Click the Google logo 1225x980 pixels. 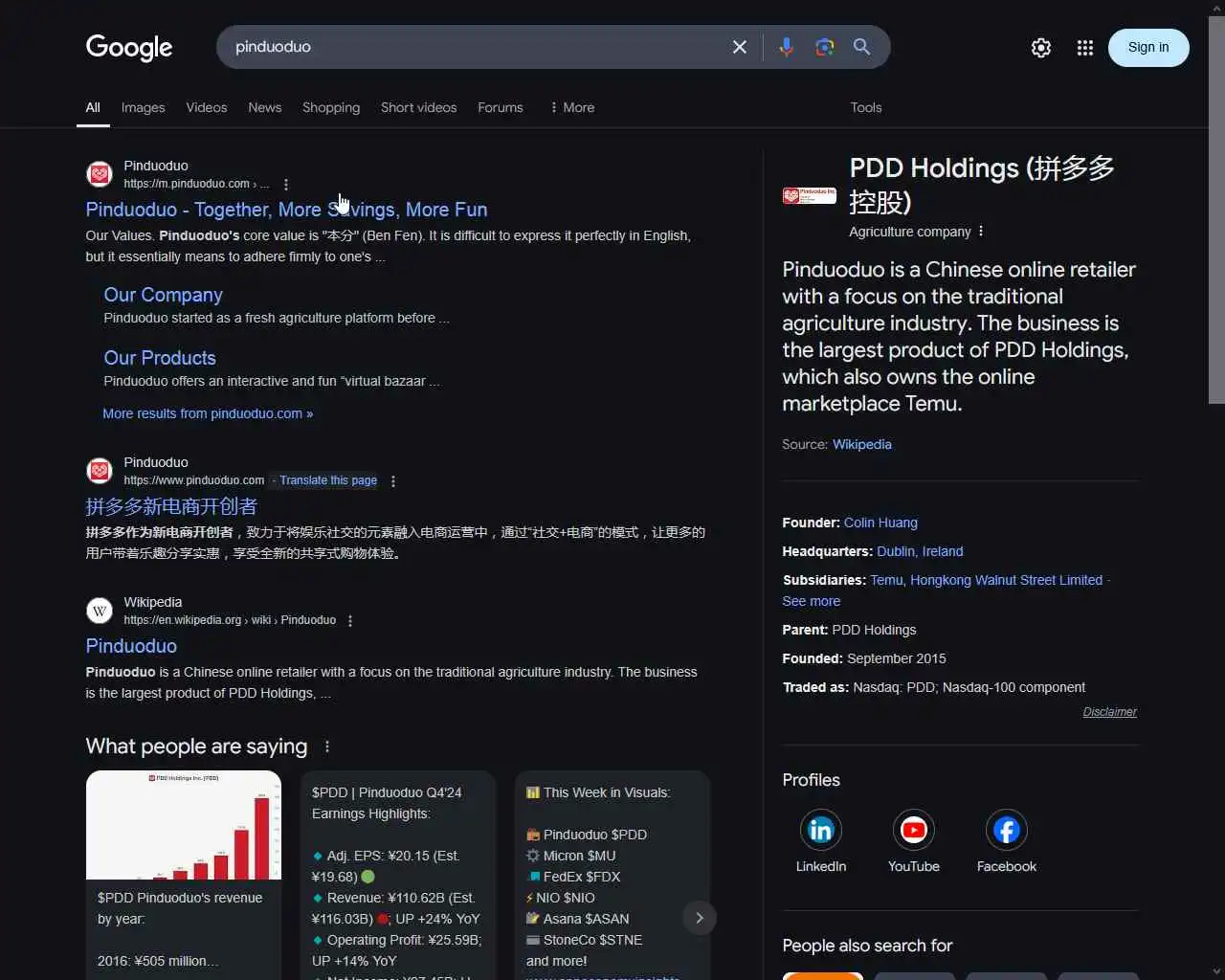129,47
